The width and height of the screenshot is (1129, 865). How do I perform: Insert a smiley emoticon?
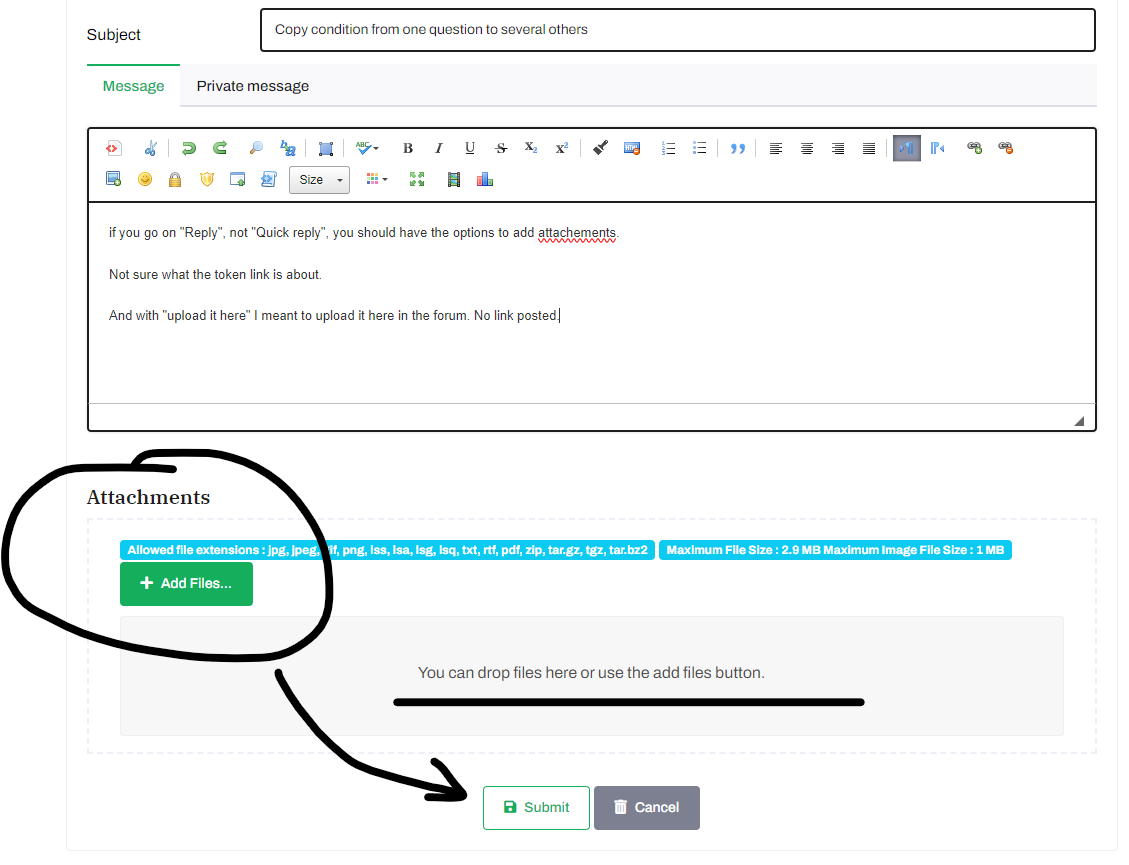coord(145,180)
